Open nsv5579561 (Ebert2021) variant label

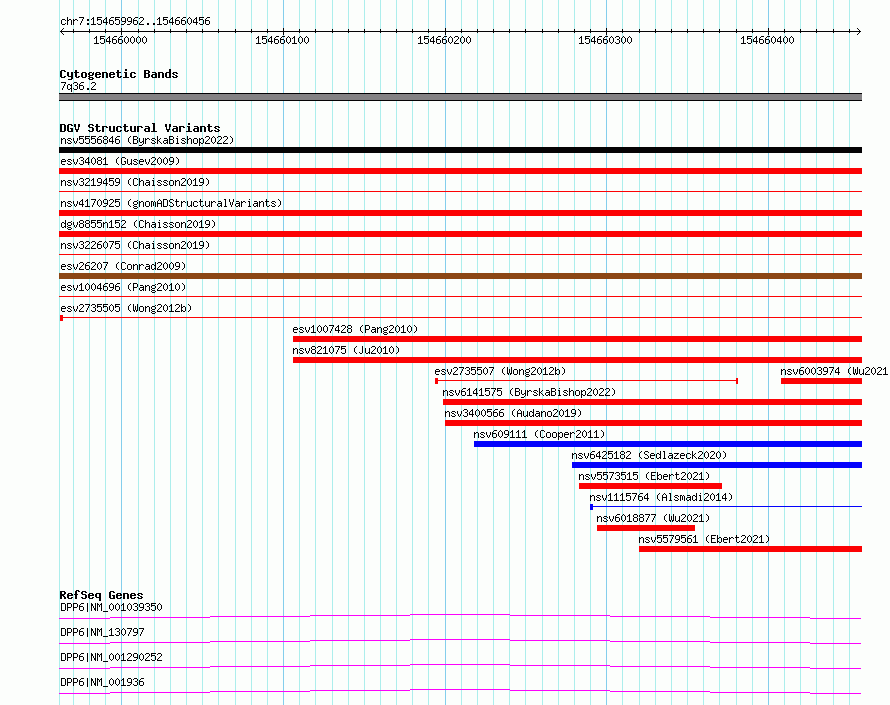[704, 539]
